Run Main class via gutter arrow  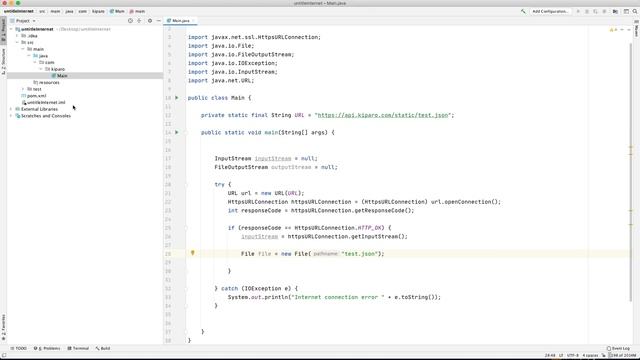point(177,98)
